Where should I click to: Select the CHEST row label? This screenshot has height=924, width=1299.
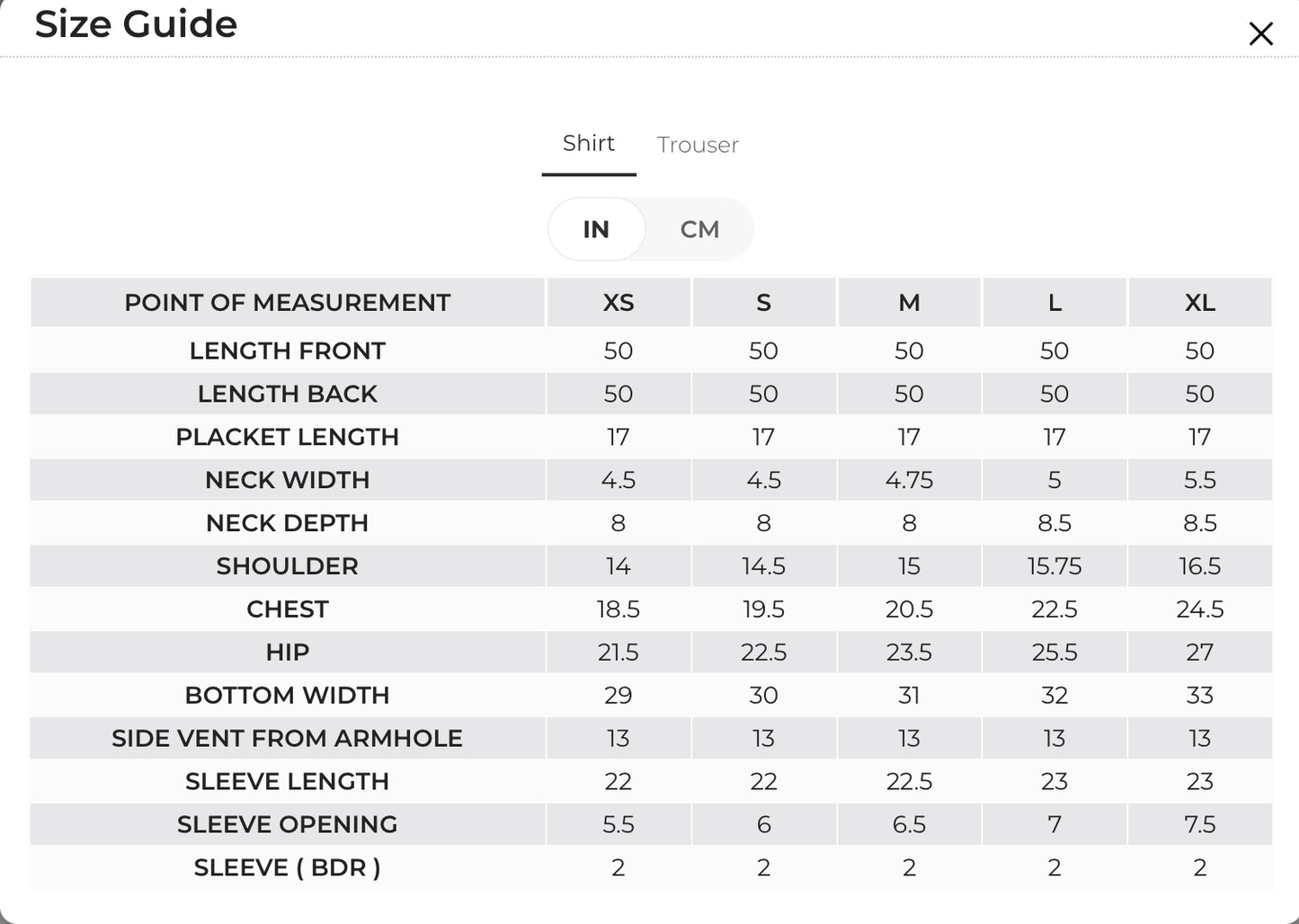coord(288,609)
